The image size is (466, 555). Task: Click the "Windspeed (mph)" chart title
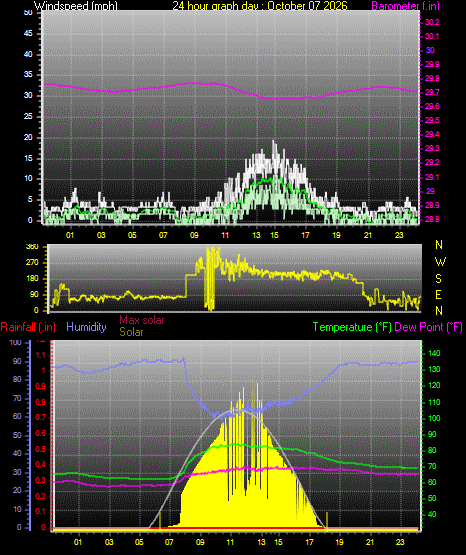(76, 6)
